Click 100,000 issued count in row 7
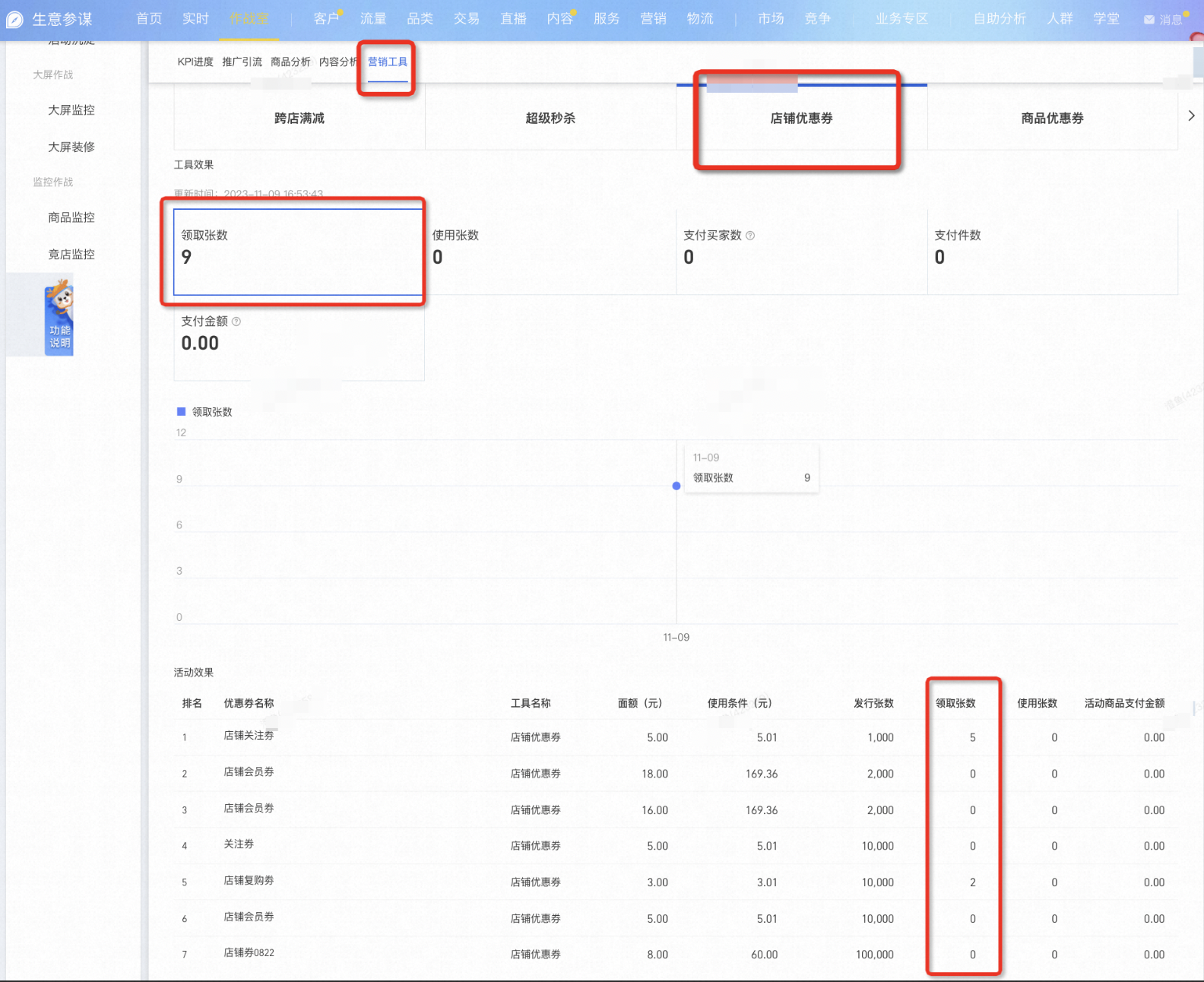 pyautogui.click(x=875, y=955)
